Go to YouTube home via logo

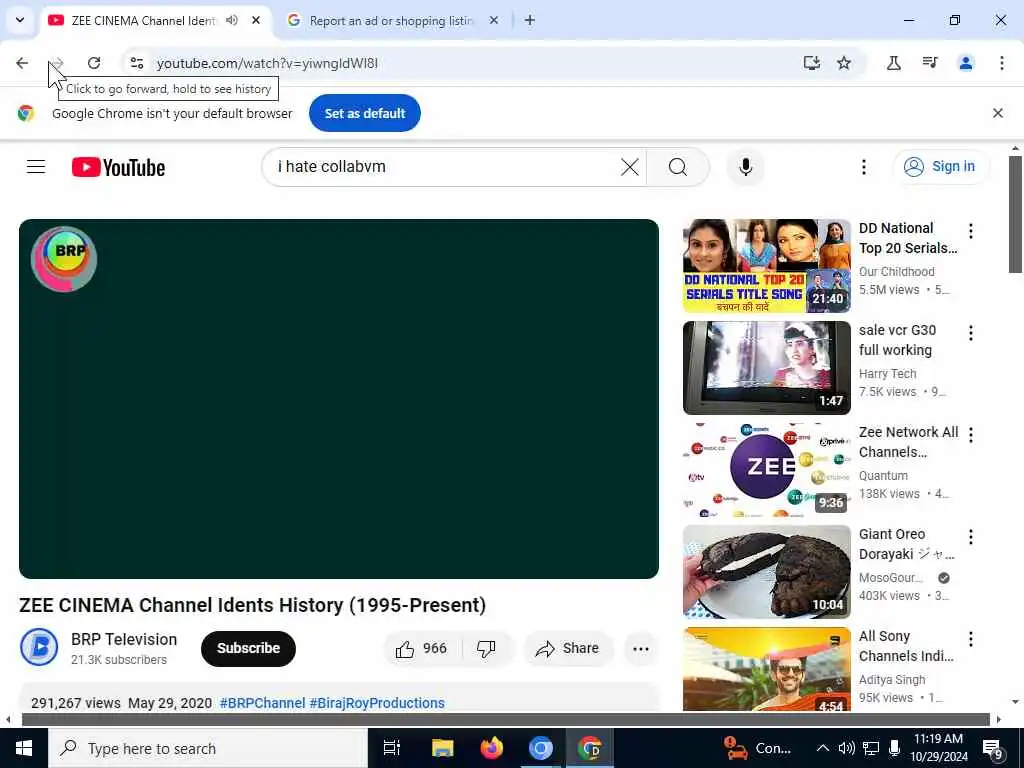pyautogui.click(x=118, y=167)
